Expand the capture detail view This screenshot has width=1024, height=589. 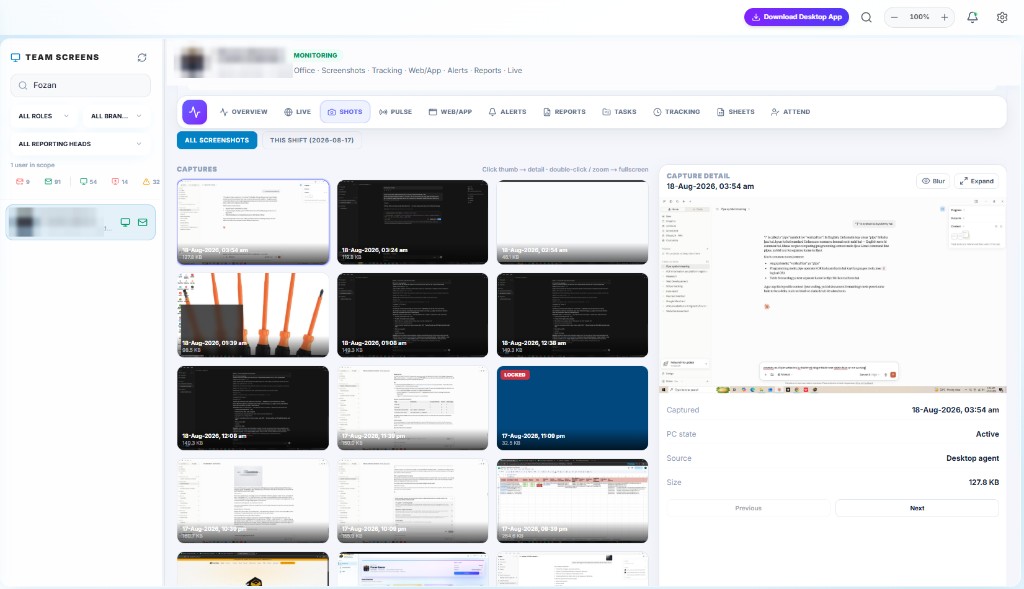click(x=976, y=181)
